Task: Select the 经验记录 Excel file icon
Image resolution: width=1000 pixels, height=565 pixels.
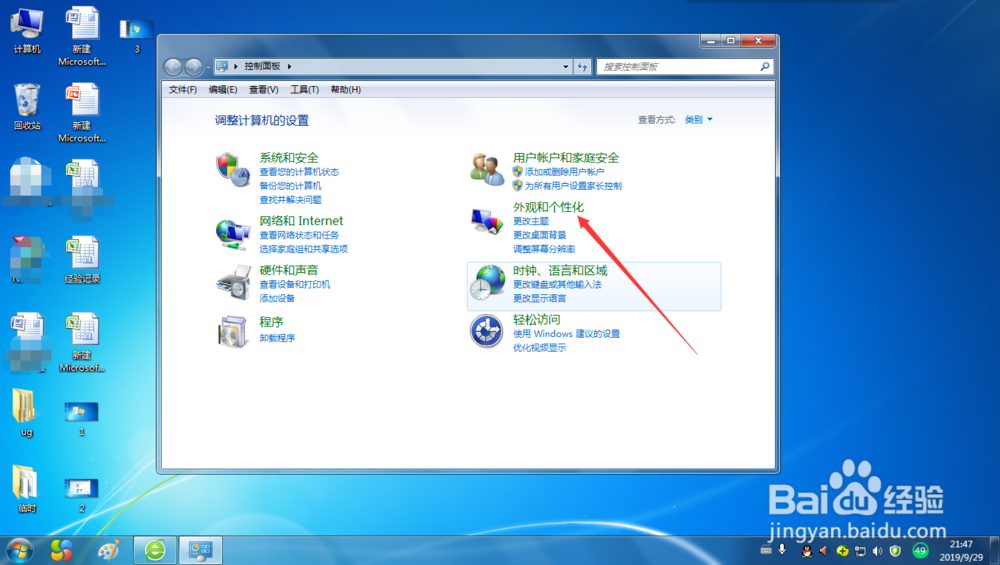Action: [82, 260]
